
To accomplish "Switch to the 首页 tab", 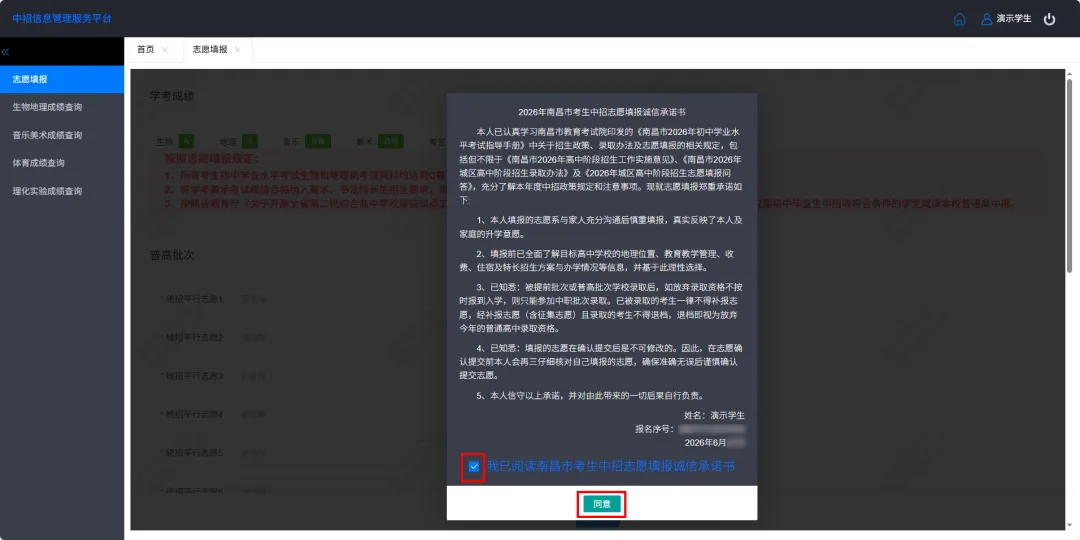I will [145, 50].
